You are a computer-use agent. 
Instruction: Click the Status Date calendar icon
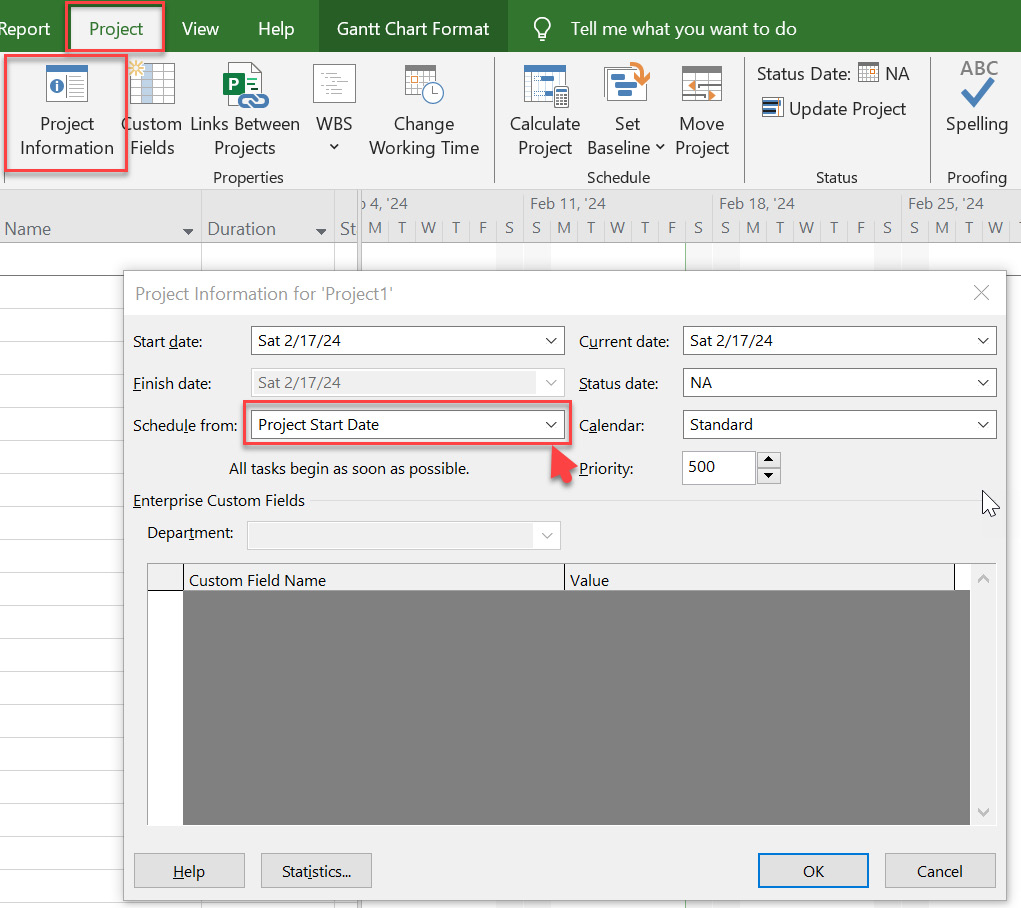pos(868,72)
